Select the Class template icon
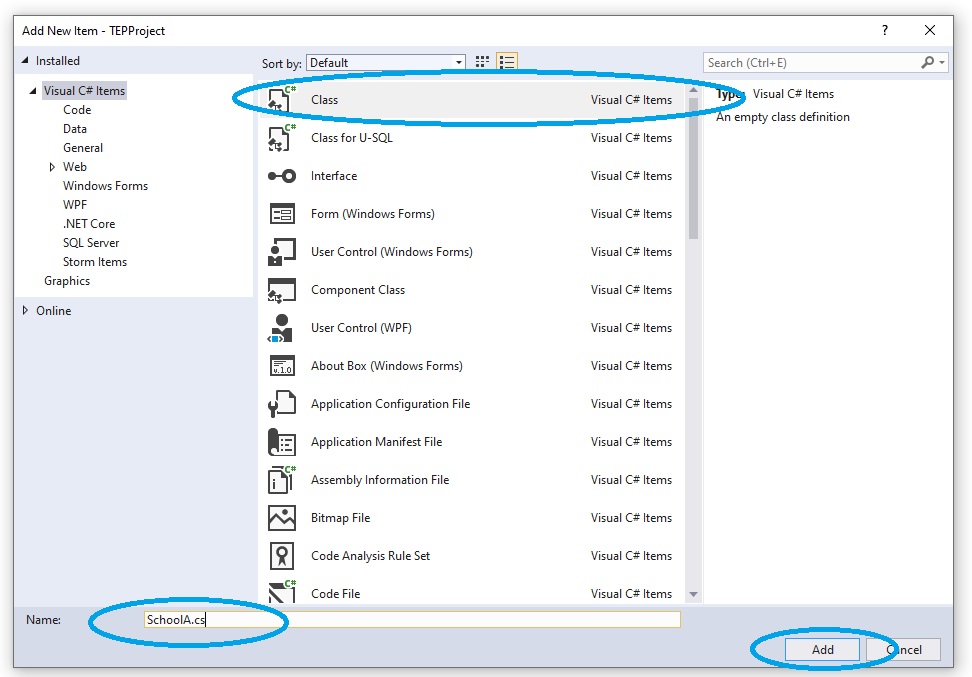This screenshot has width=972, height=677. pyautogui.click(x=281, y=99)
